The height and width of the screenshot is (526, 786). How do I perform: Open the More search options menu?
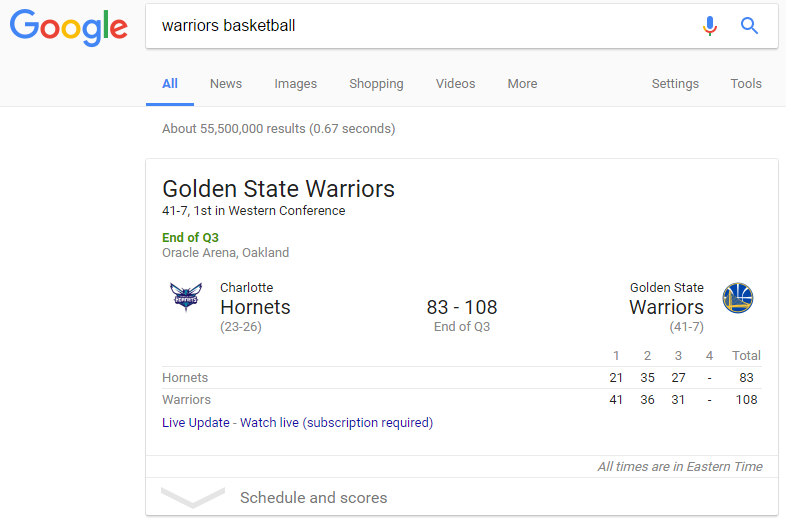point(522,84)
